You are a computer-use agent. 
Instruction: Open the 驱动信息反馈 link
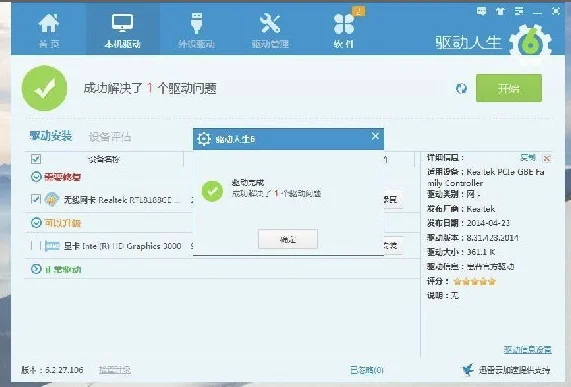(x=527, y=350)
